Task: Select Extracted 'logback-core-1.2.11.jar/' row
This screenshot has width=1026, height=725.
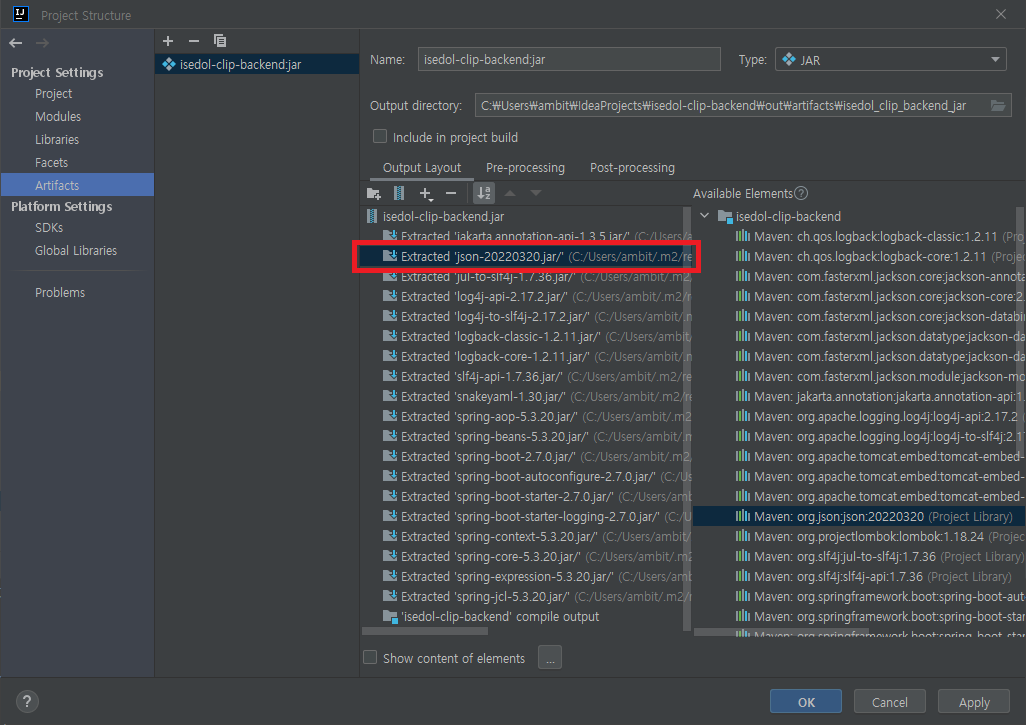Action: tap(525, 357)
